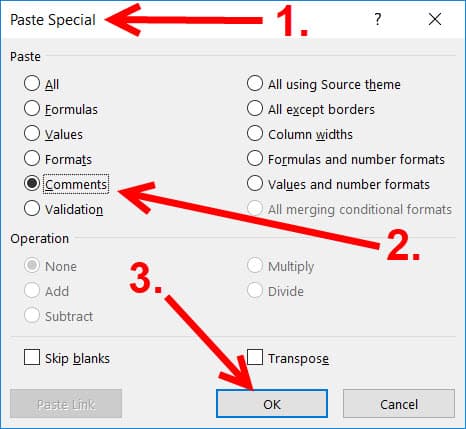Enable the Skip blanks checkbox

[32, 357]
